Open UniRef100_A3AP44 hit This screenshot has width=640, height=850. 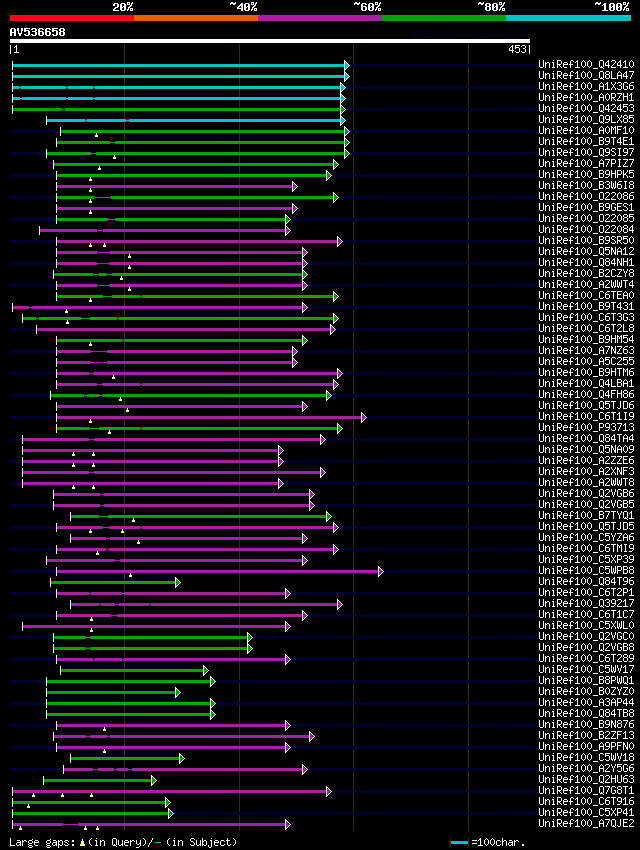(x=586, y=702)
